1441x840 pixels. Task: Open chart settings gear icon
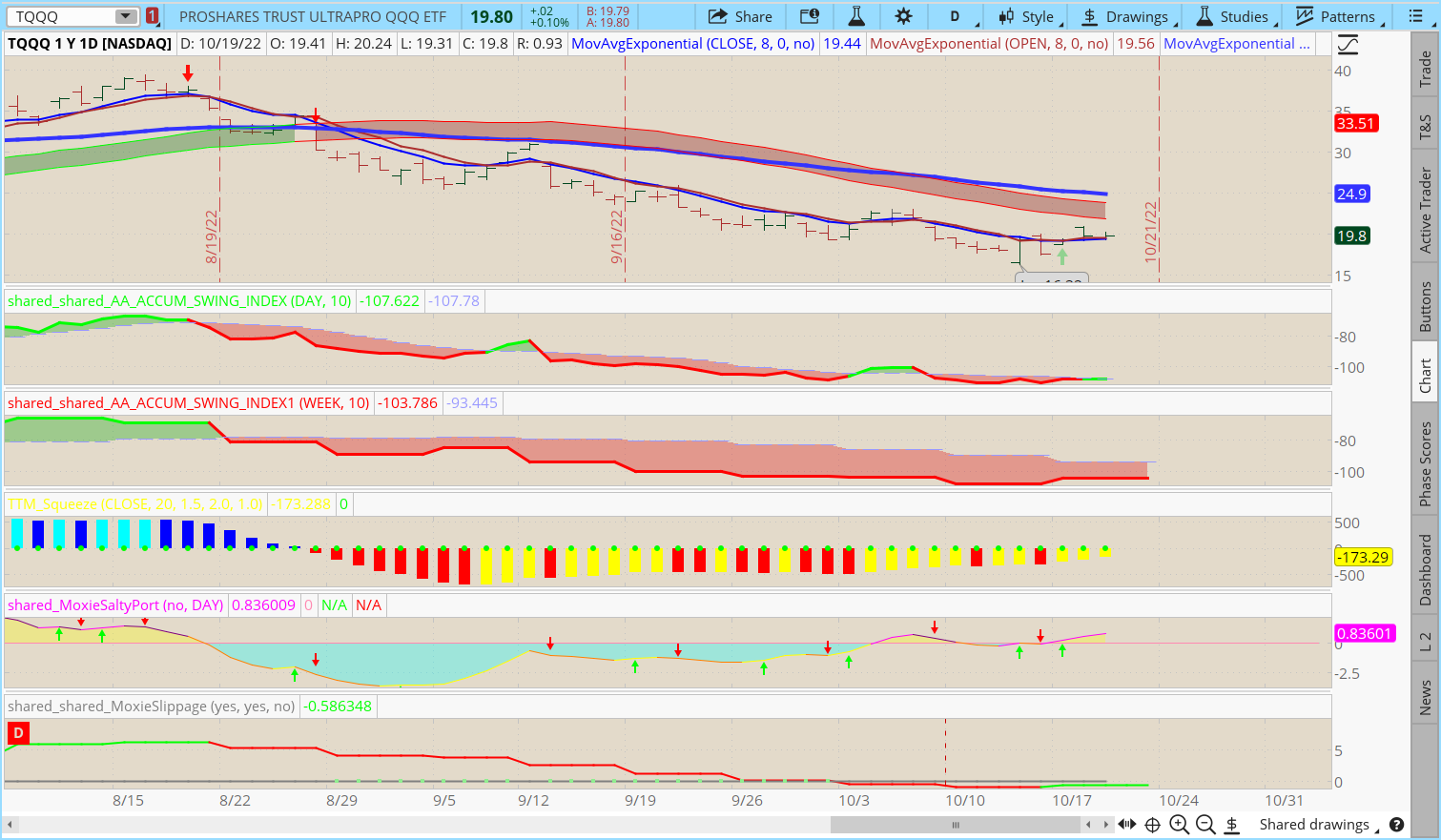pos(903,16)
